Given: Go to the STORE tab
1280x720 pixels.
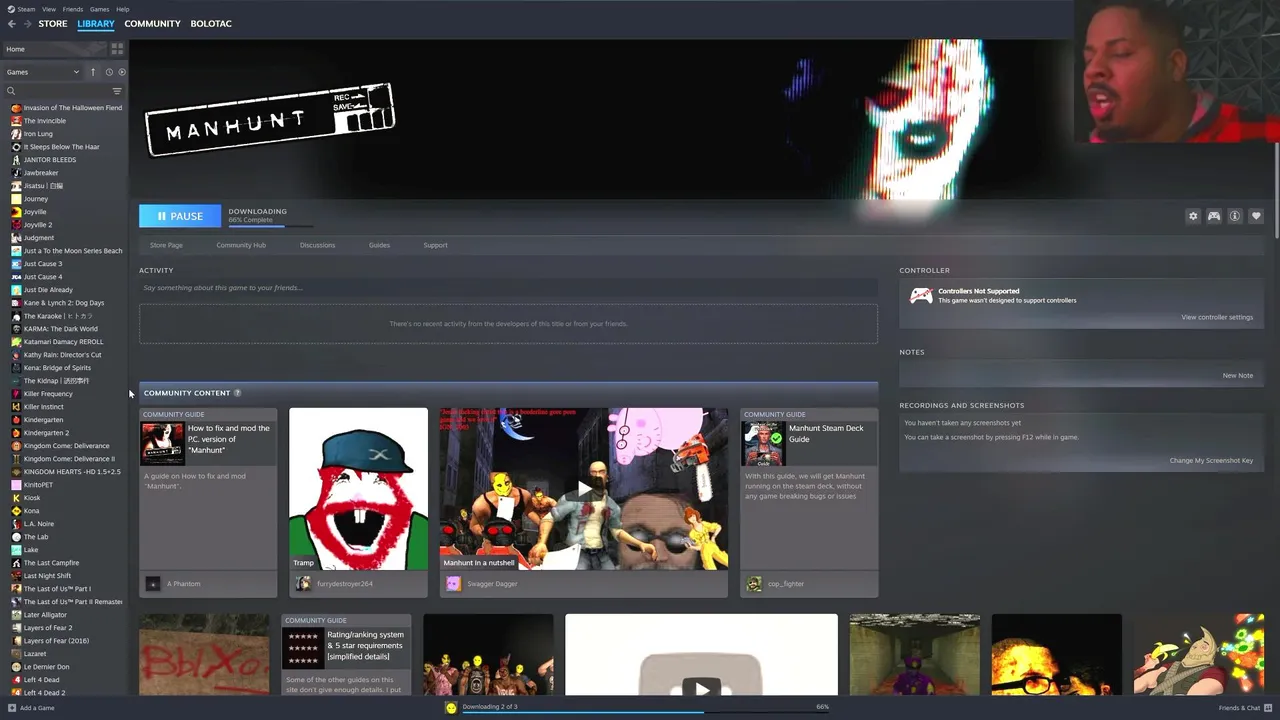Looking at the screenshot, I should tap(53, 24).
